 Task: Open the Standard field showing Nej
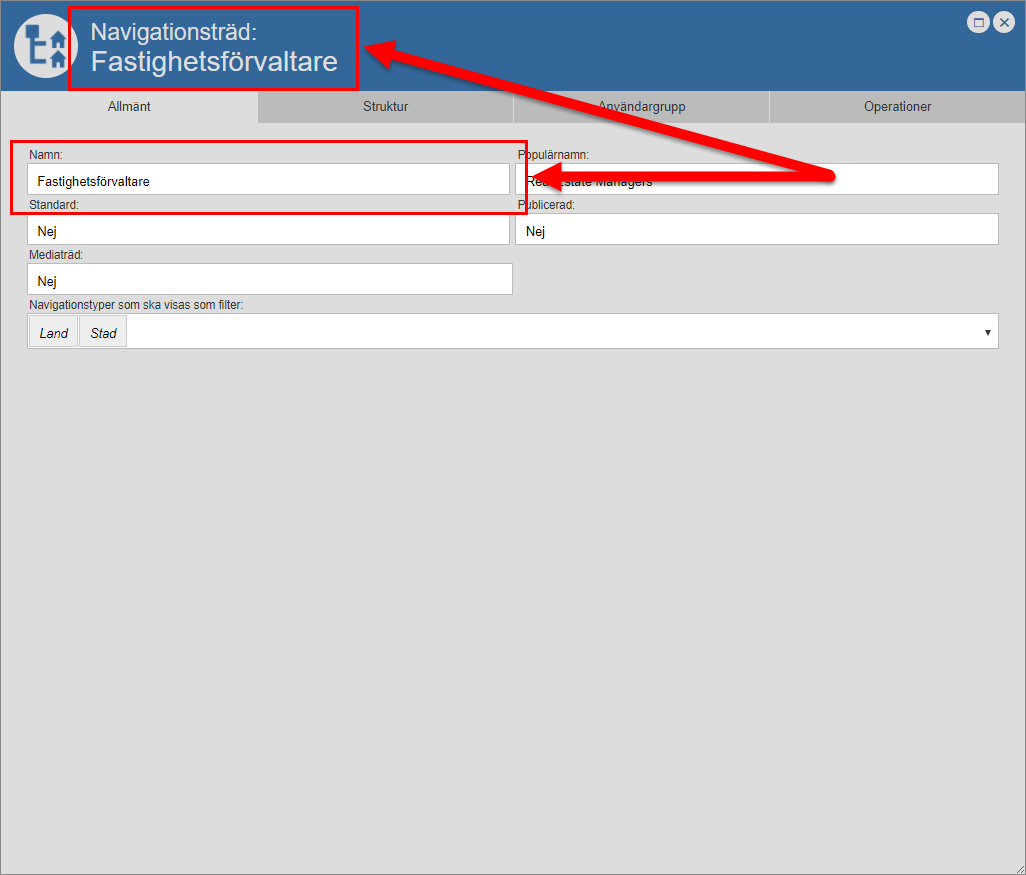pyautogui.click(x=268, y=230)
